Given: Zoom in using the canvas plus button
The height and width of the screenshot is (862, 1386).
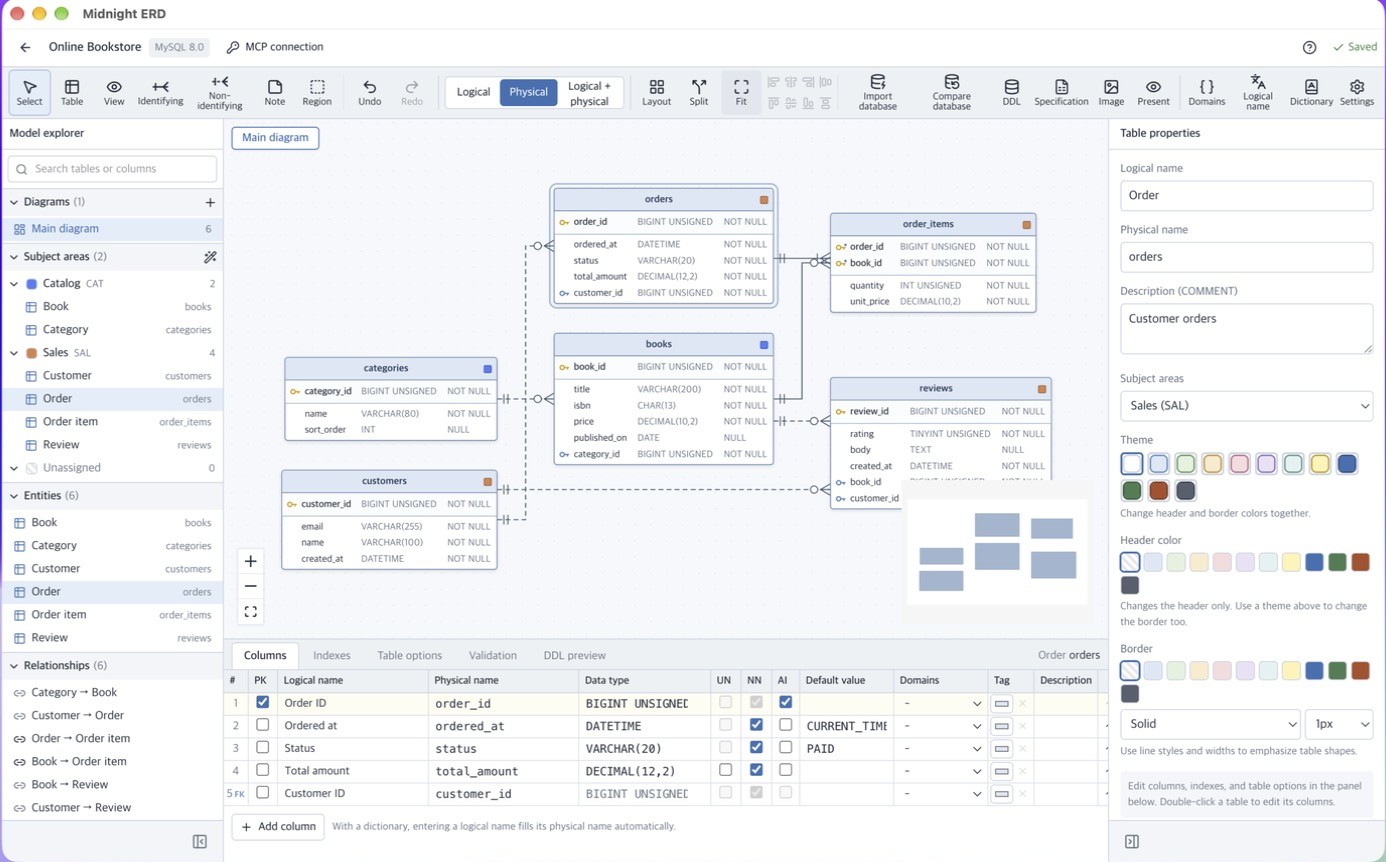Looking at the screenshot, I should tap(250, 561).
